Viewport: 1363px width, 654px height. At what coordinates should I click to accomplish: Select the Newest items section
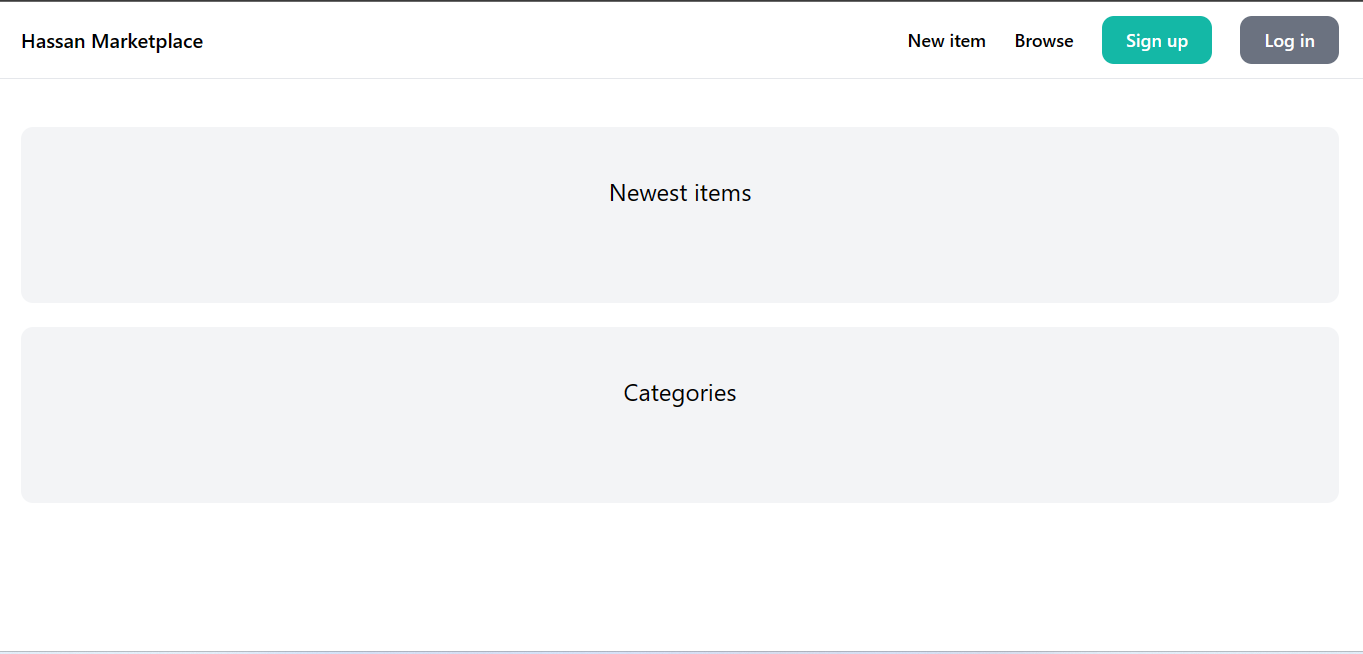[x=679, y=193]
